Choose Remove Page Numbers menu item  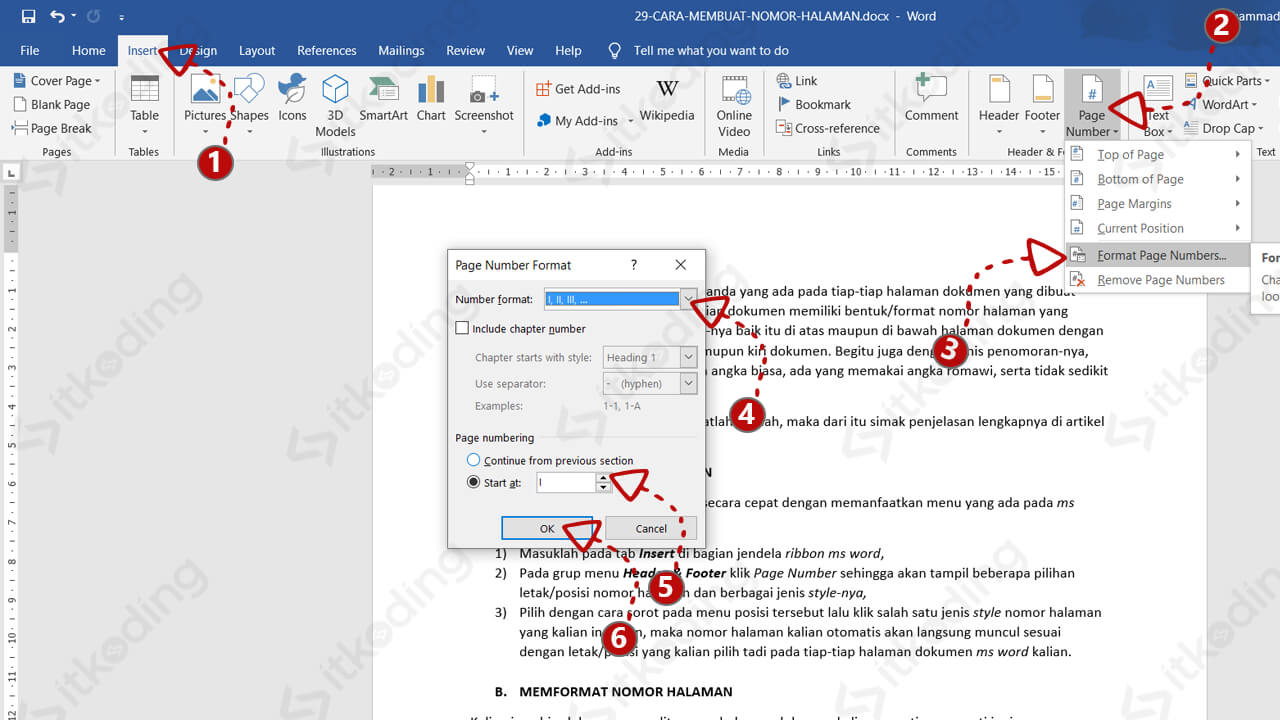1156,280
